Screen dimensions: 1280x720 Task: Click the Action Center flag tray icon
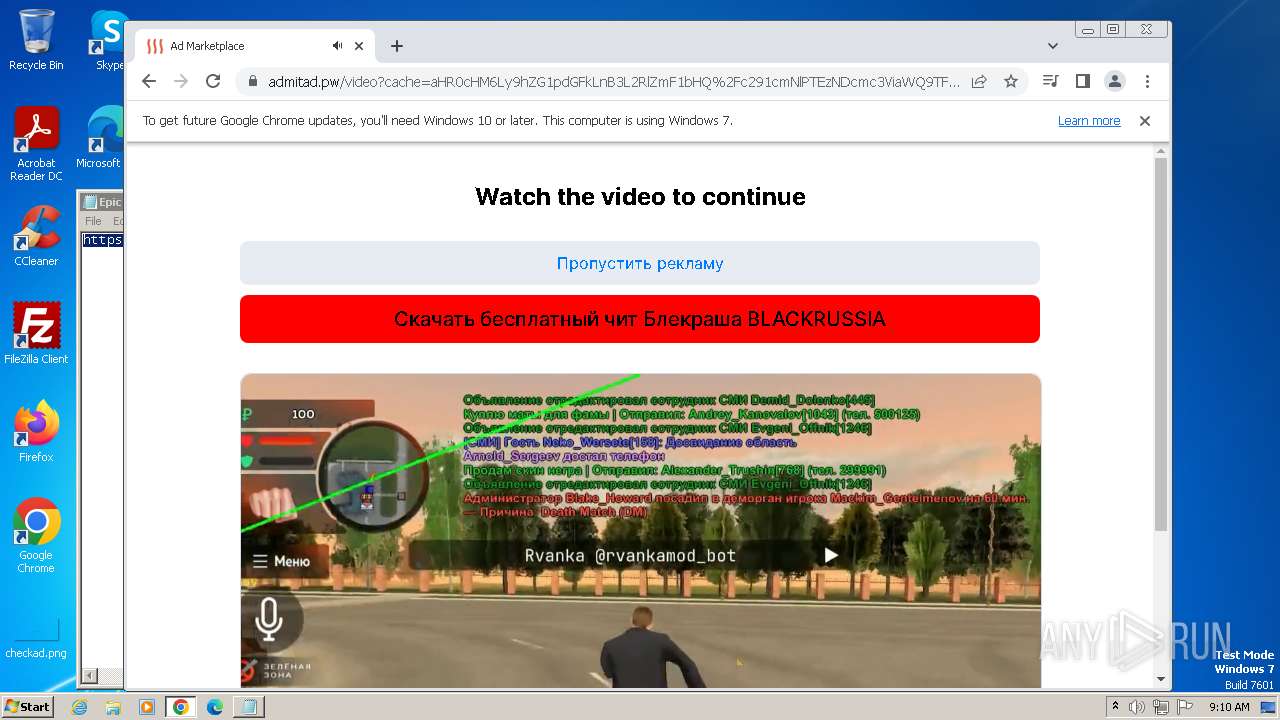click(x=1185, y=707)
